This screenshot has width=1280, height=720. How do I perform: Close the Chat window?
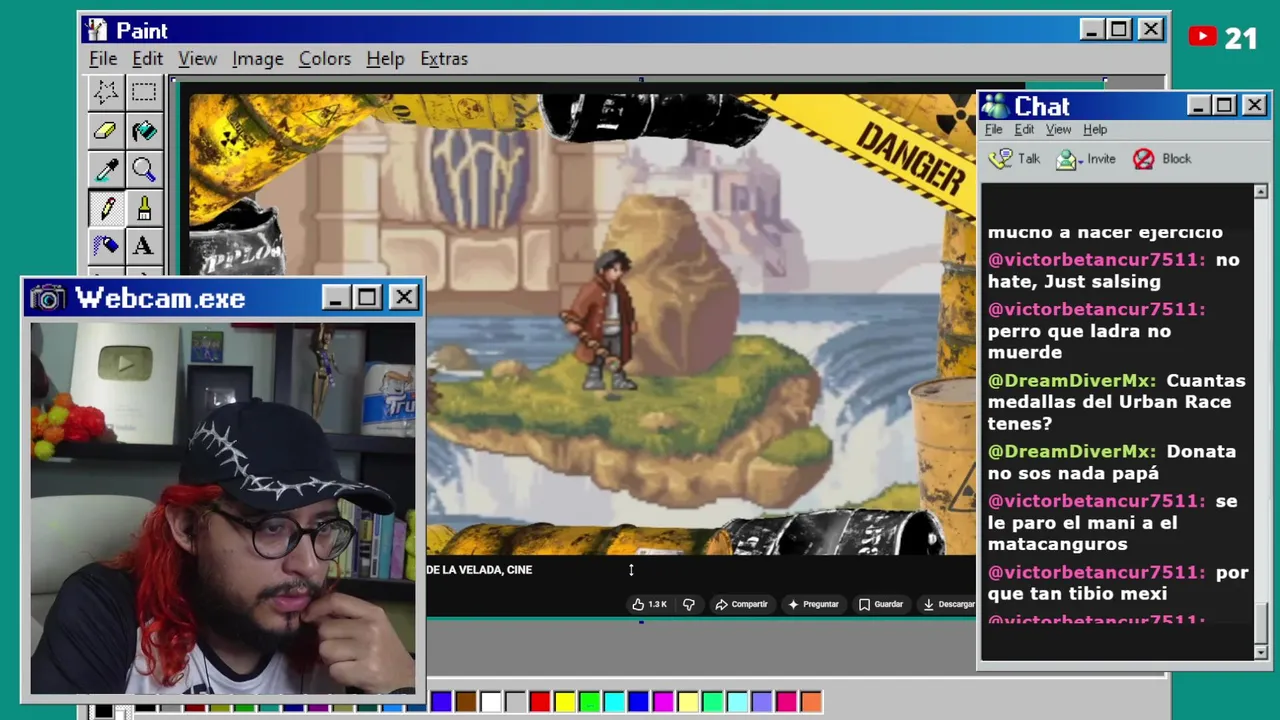pos(1254,105)
